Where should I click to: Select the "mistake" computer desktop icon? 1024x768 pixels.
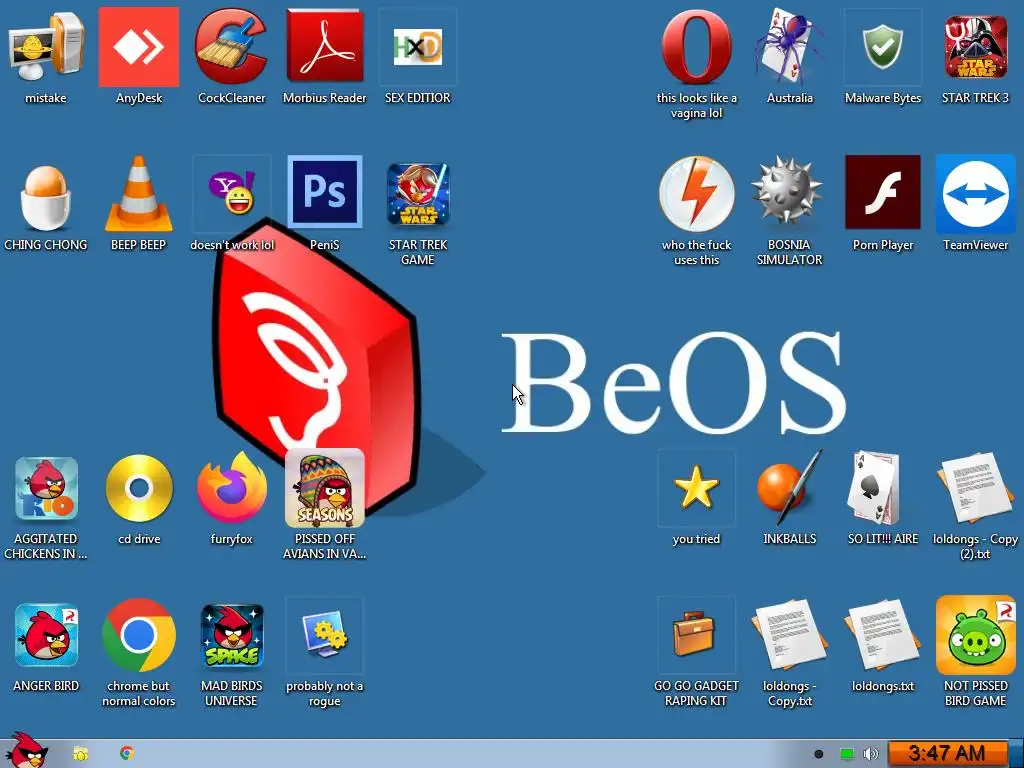[x=46, y=47]
